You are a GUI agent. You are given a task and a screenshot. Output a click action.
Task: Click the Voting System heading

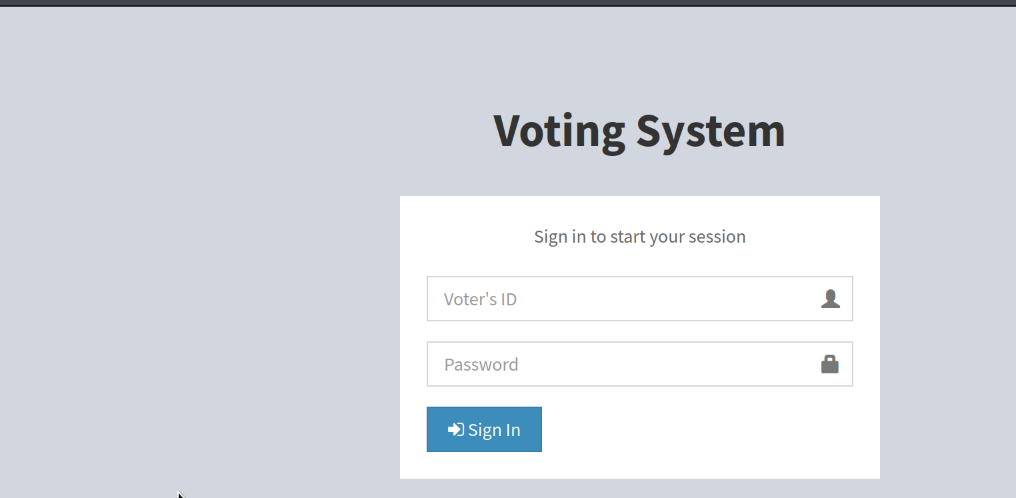point(639,131)
